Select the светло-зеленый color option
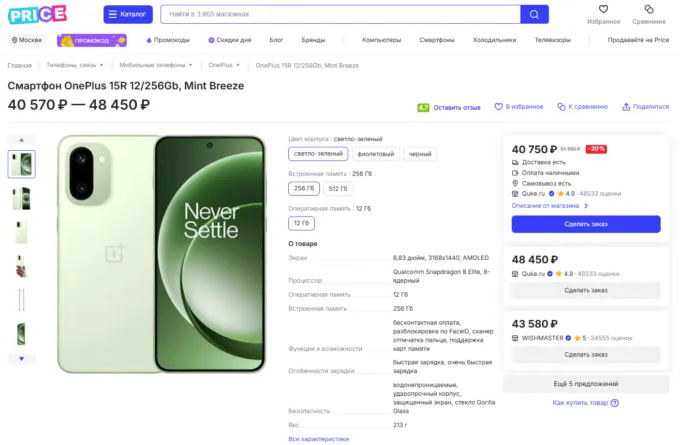Screen dimensions: 680x445 point(318,154)
